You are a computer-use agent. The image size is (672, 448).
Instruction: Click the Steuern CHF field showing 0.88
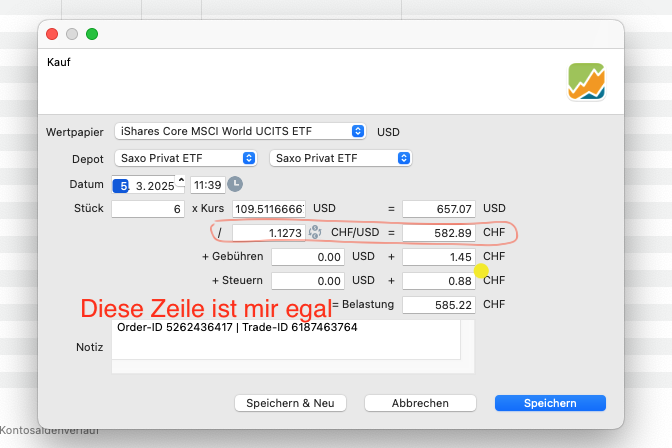(438, 280)
